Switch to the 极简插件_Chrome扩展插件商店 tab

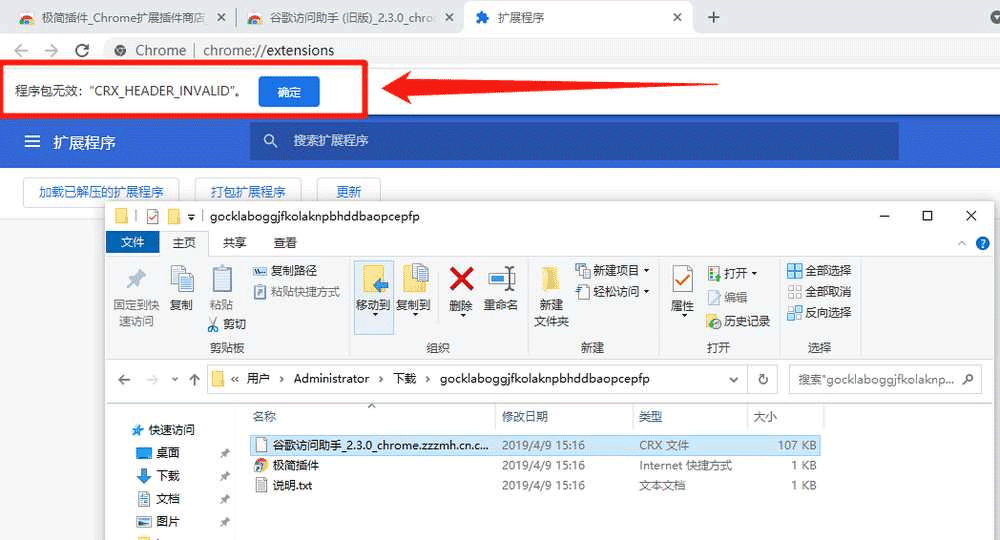click(x=121, y=17)
